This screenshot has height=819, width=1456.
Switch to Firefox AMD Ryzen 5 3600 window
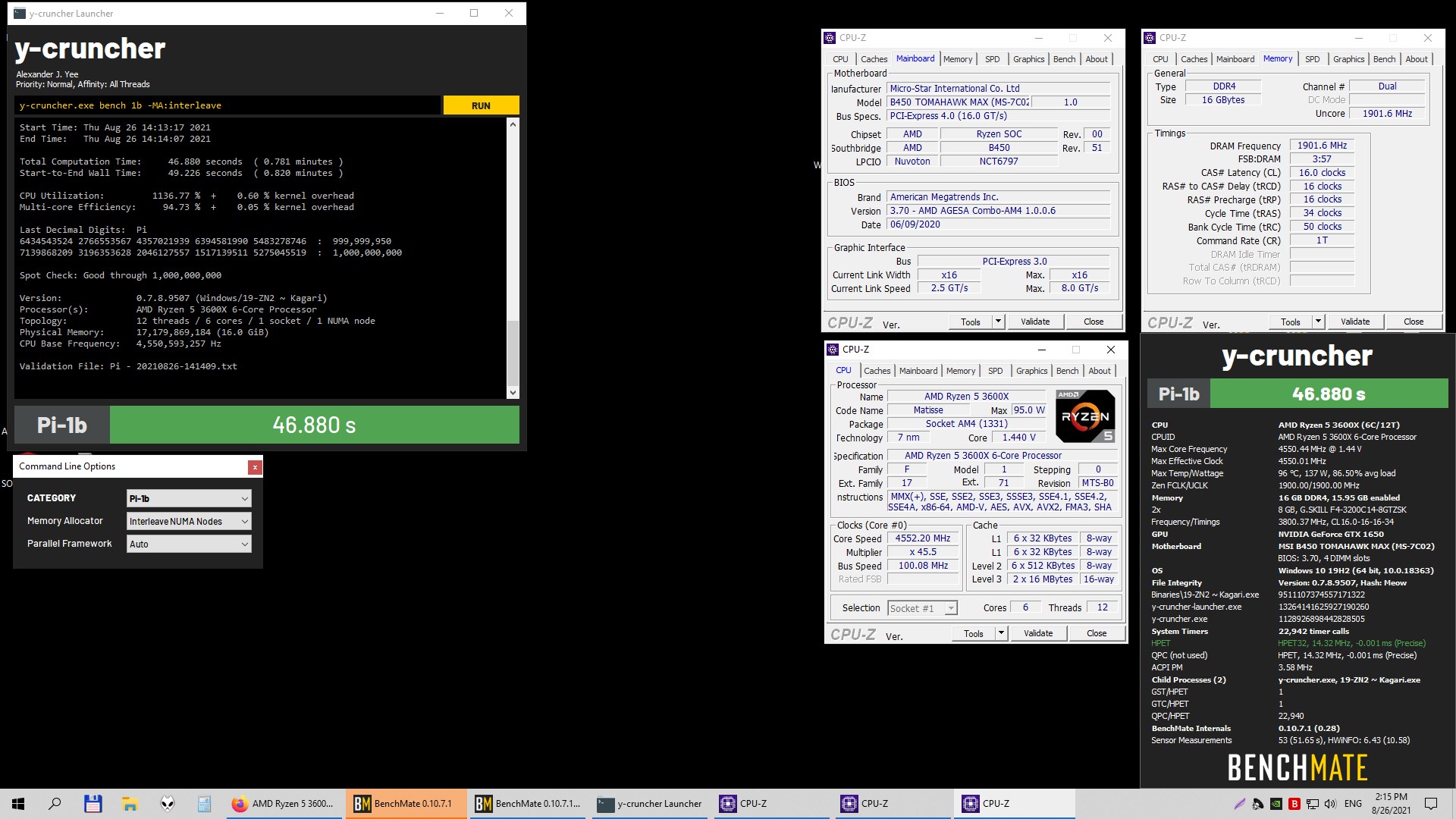tap(284, 804)
